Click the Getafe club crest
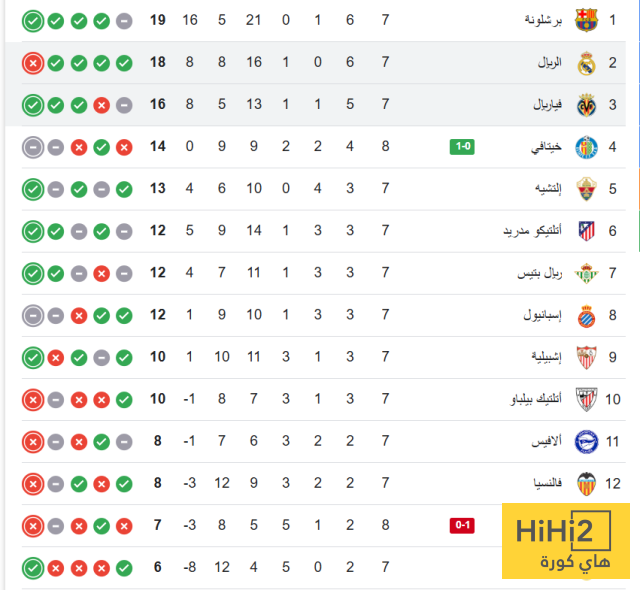 click(586, 147)
